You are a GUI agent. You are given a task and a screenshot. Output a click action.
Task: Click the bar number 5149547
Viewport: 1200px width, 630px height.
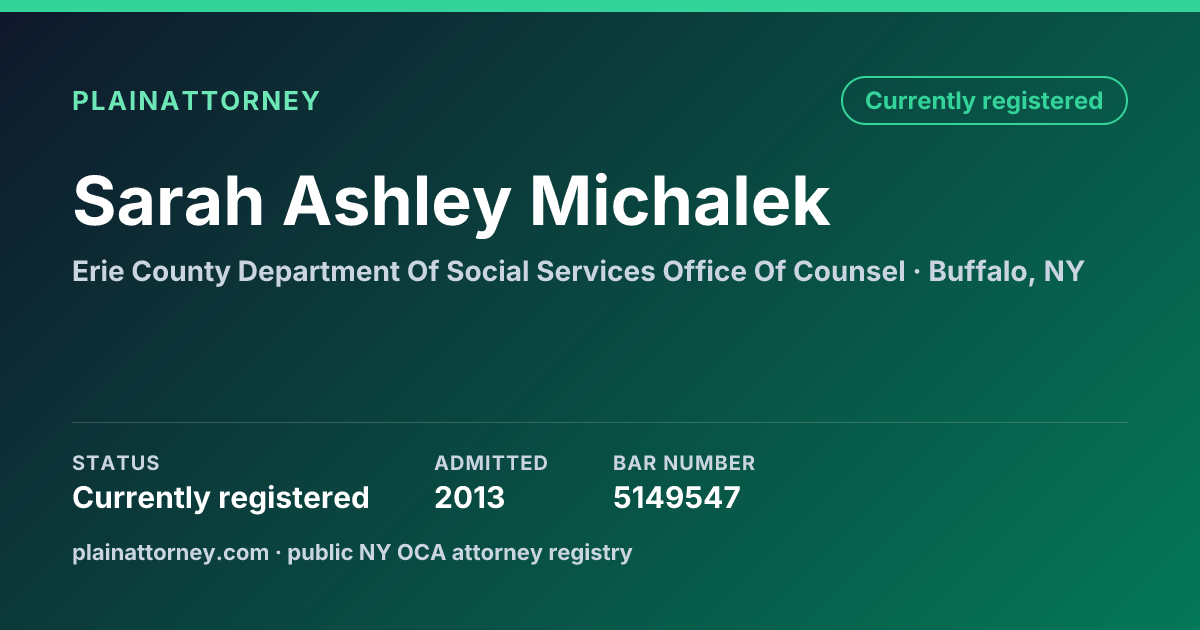(677, 497)
